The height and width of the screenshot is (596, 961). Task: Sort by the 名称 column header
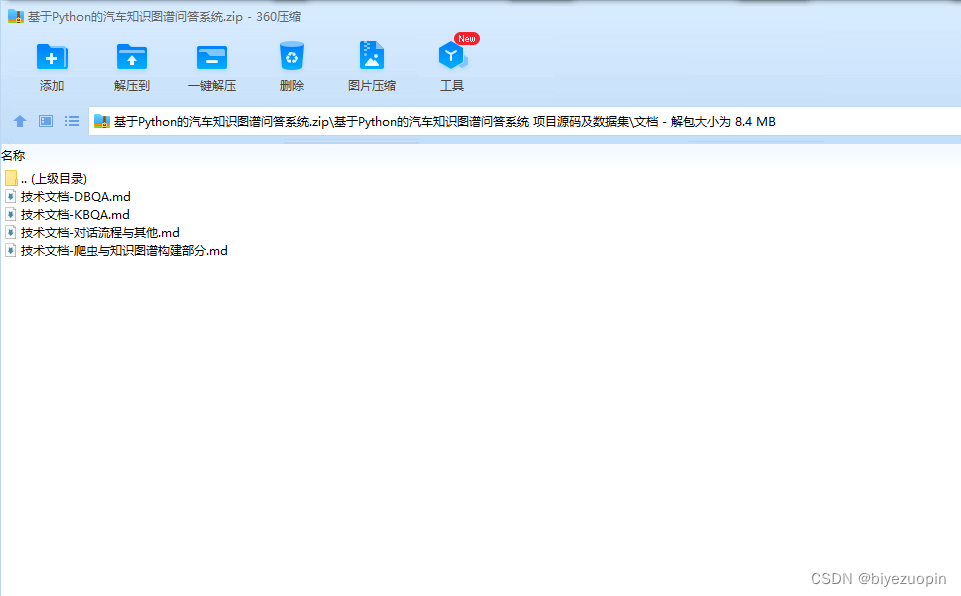[x=13, y=156]
